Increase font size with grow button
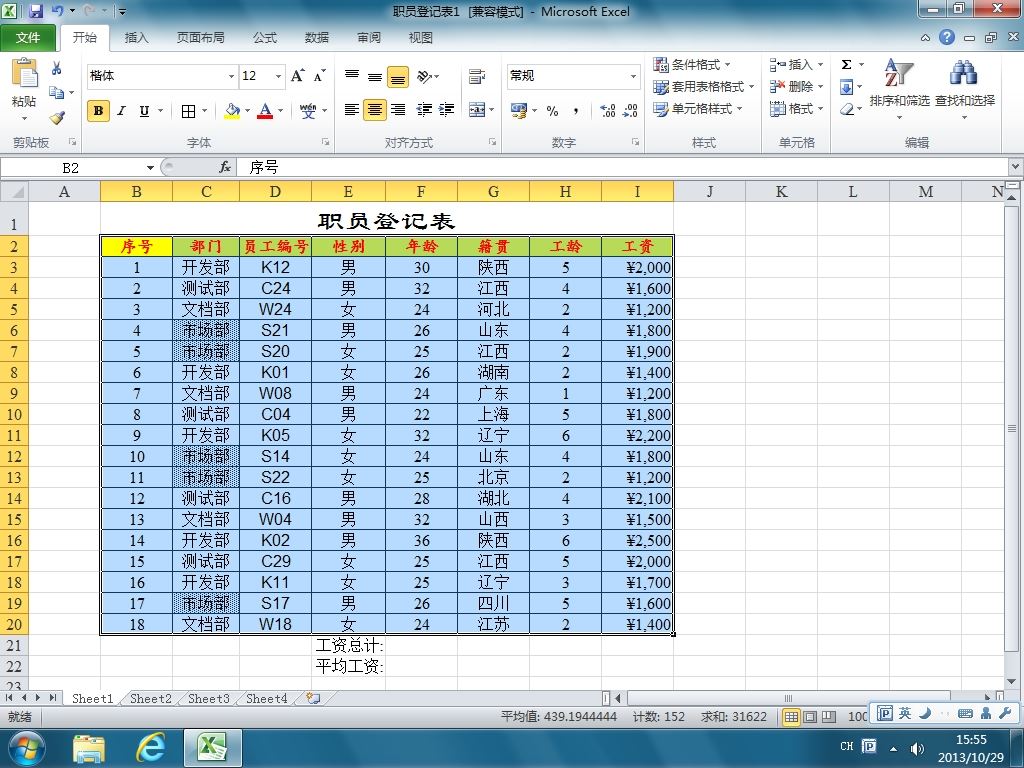Image resolution: width=1024 pixels, height=768 pixels. (x=298, y=76)
